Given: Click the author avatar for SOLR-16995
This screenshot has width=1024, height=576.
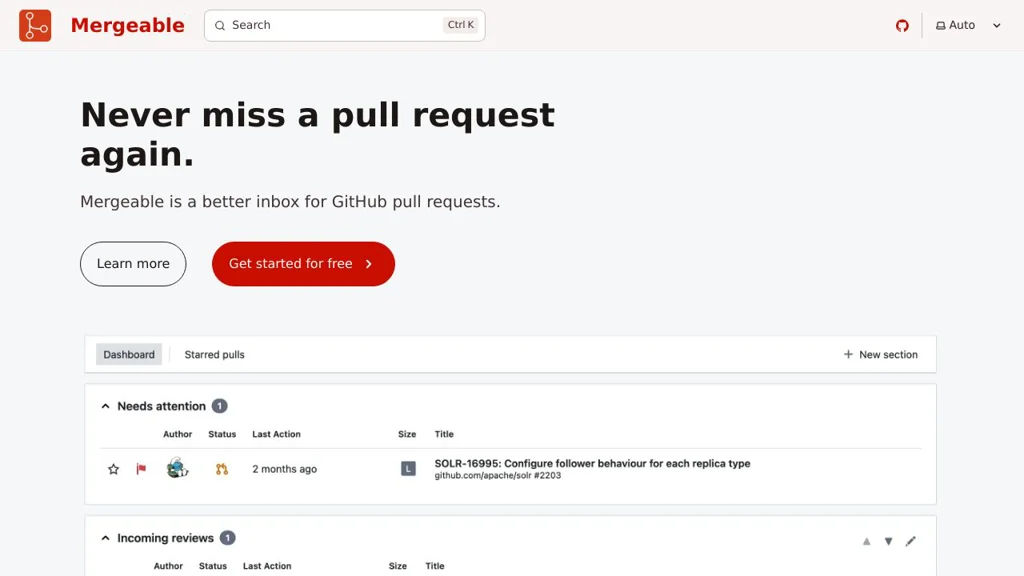Looking at the screenshot, I should [x=177, y=468].
